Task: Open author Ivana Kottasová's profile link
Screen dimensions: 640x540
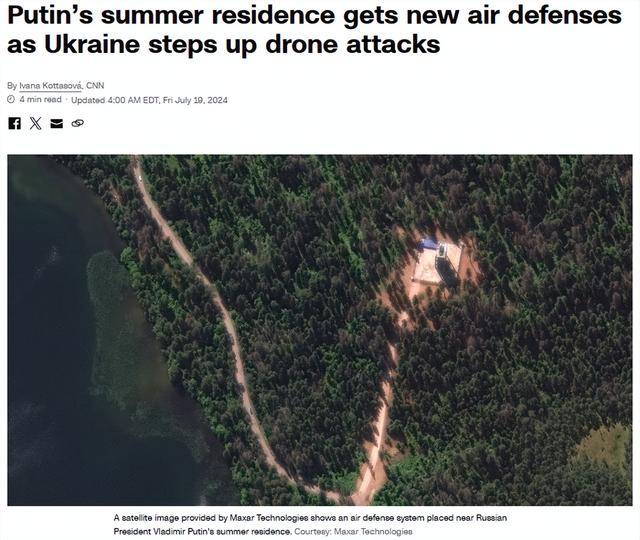Action: (x=51, y=86)
